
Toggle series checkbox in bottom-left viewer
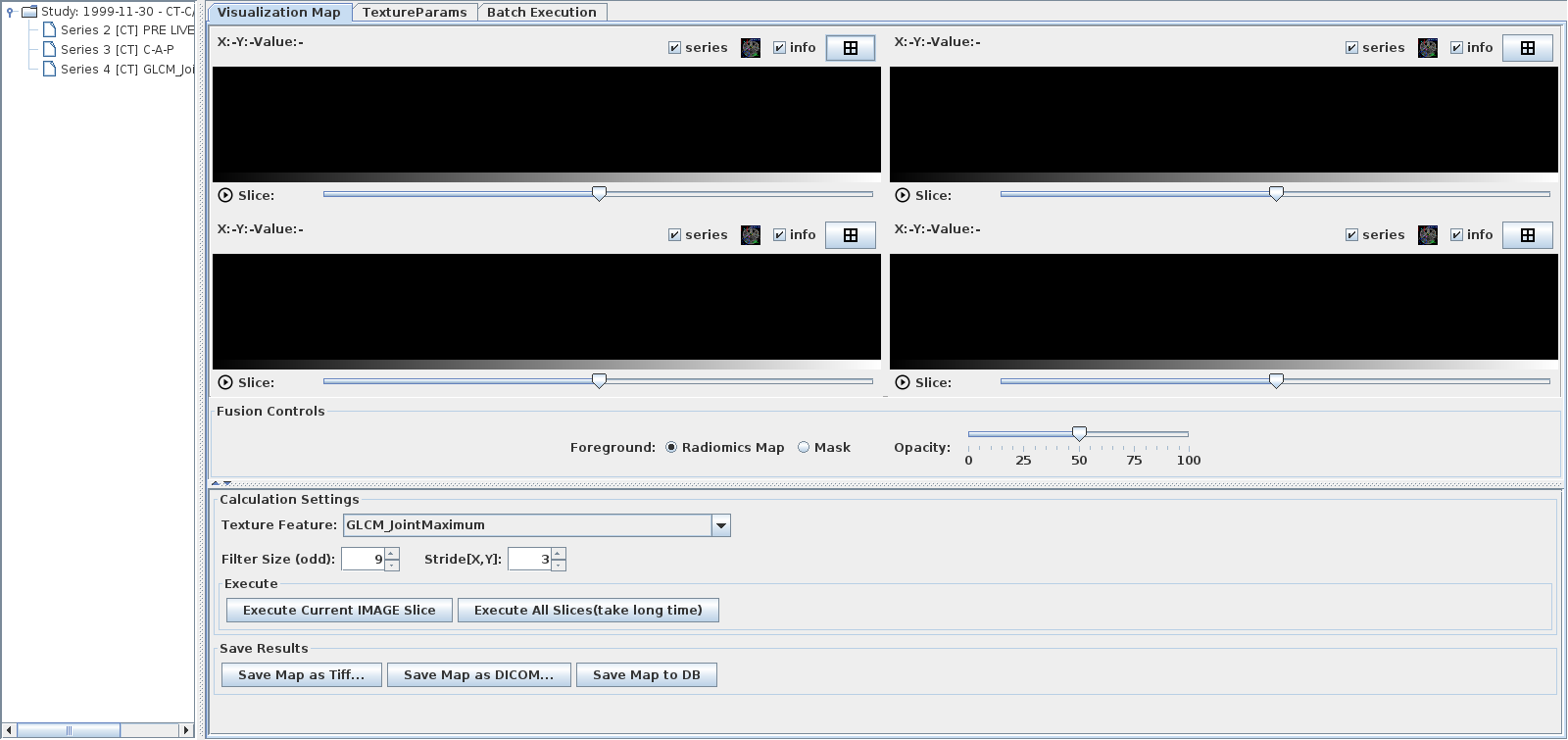pyautogui.click(x=674, y=235)
